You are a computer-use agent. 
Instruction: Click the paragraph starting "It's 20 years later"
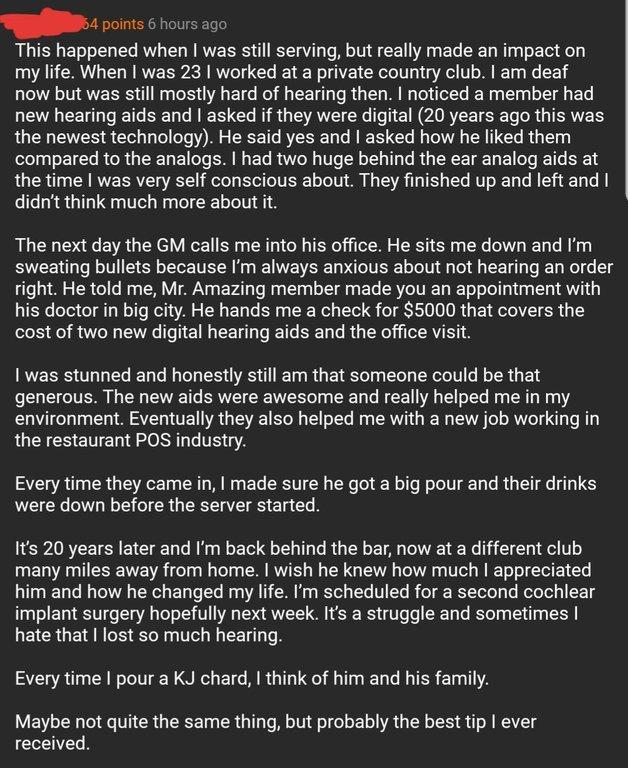(305, 592)
